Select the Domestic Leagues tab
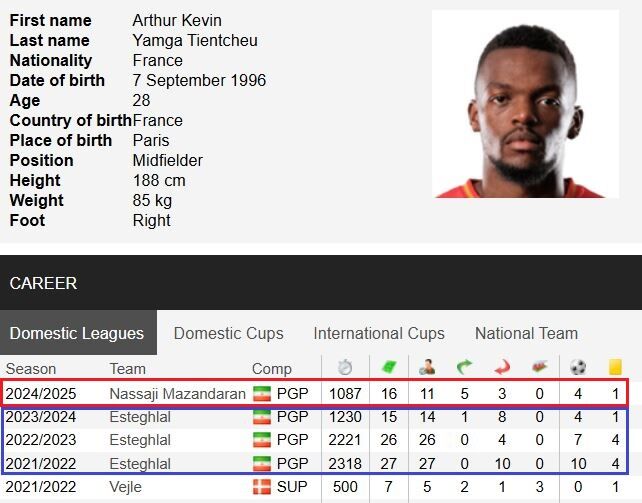Image resolution: width=642 pixels, height=503 pixels. point(77,333)
